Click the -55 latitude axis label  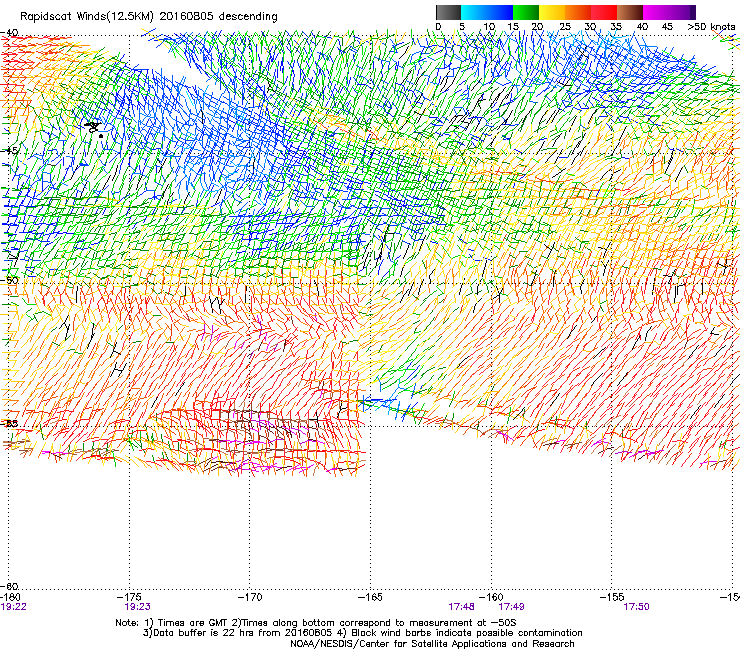click(x=9, y=423)
